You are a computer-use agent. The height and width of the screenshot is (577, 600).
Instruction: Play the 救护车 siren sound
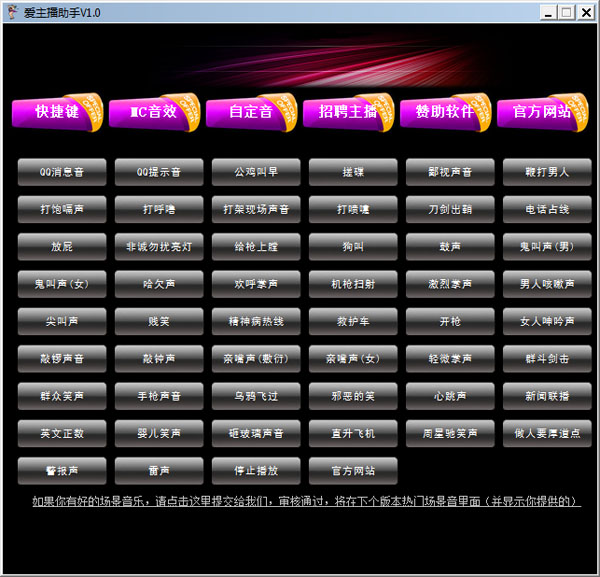[353, 321]
